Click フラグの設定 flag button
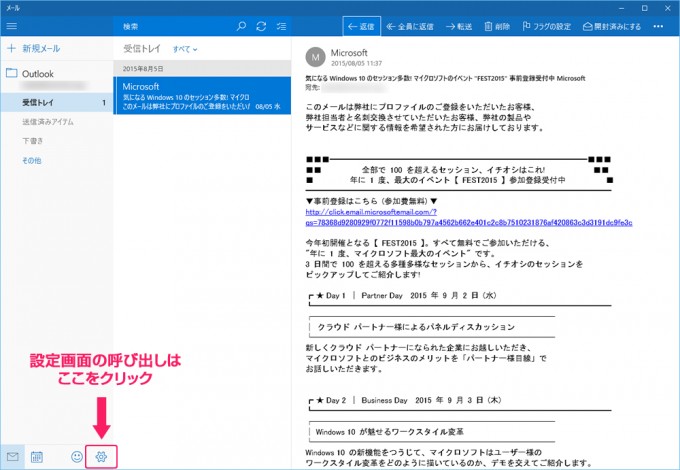Screen dimensions: 680x470 (546, 26)
